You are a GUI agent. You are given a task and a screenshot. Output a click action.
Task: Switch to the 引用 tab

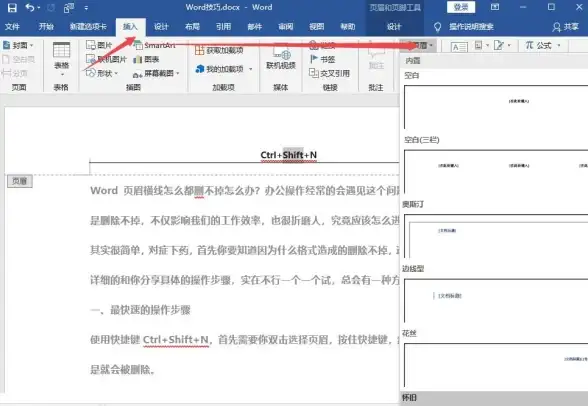coord(224,27)
